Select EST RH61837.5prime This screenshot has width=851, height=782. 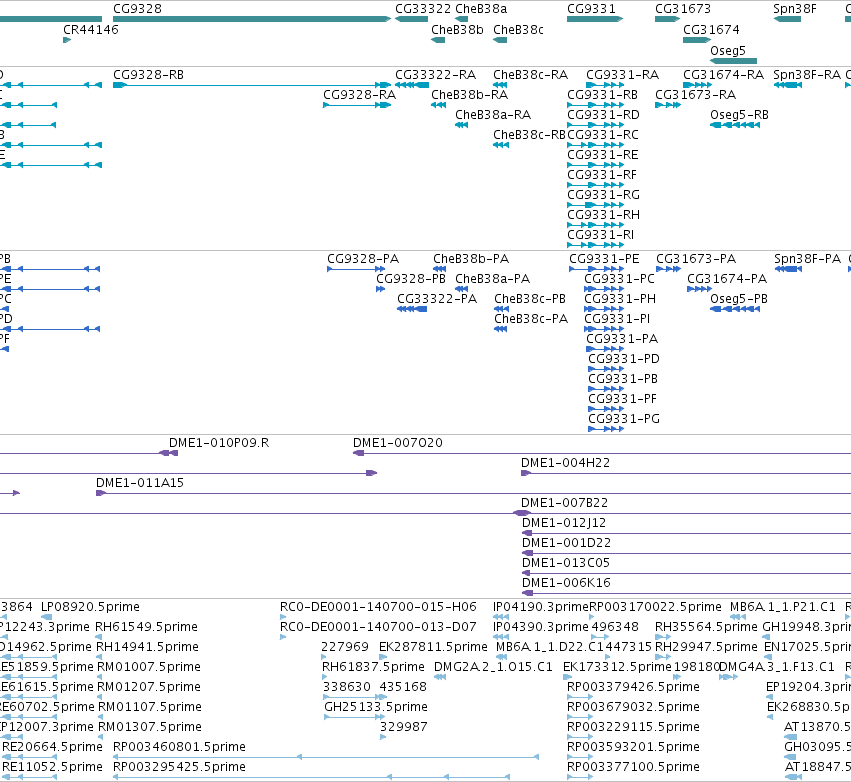click(325, 677)
